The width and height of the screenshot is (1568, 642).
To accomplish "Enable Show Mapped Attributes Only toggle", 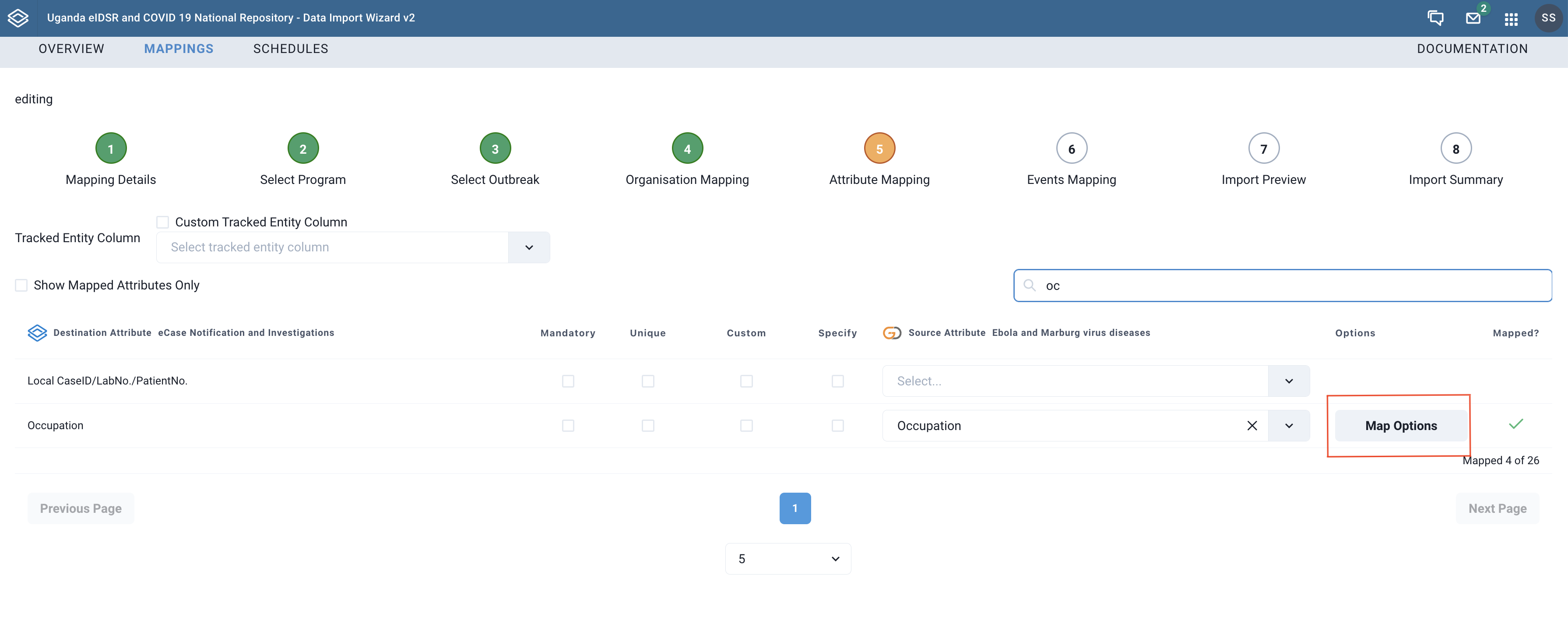I will click(x=21, y=285).
